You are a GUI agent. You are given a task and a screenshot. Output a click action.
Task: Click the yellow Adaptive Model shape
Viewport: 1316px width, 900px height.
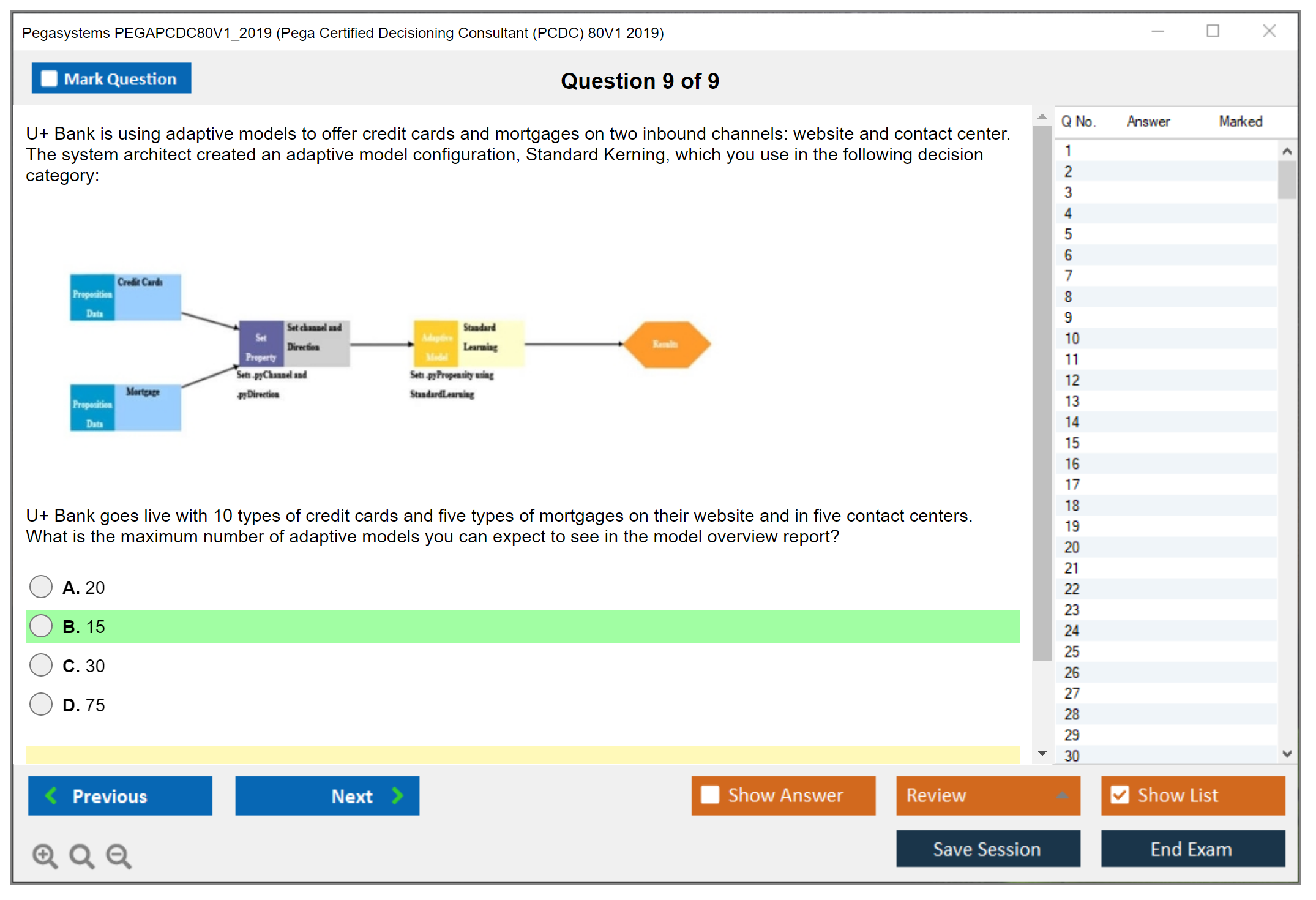coord(436,344)
